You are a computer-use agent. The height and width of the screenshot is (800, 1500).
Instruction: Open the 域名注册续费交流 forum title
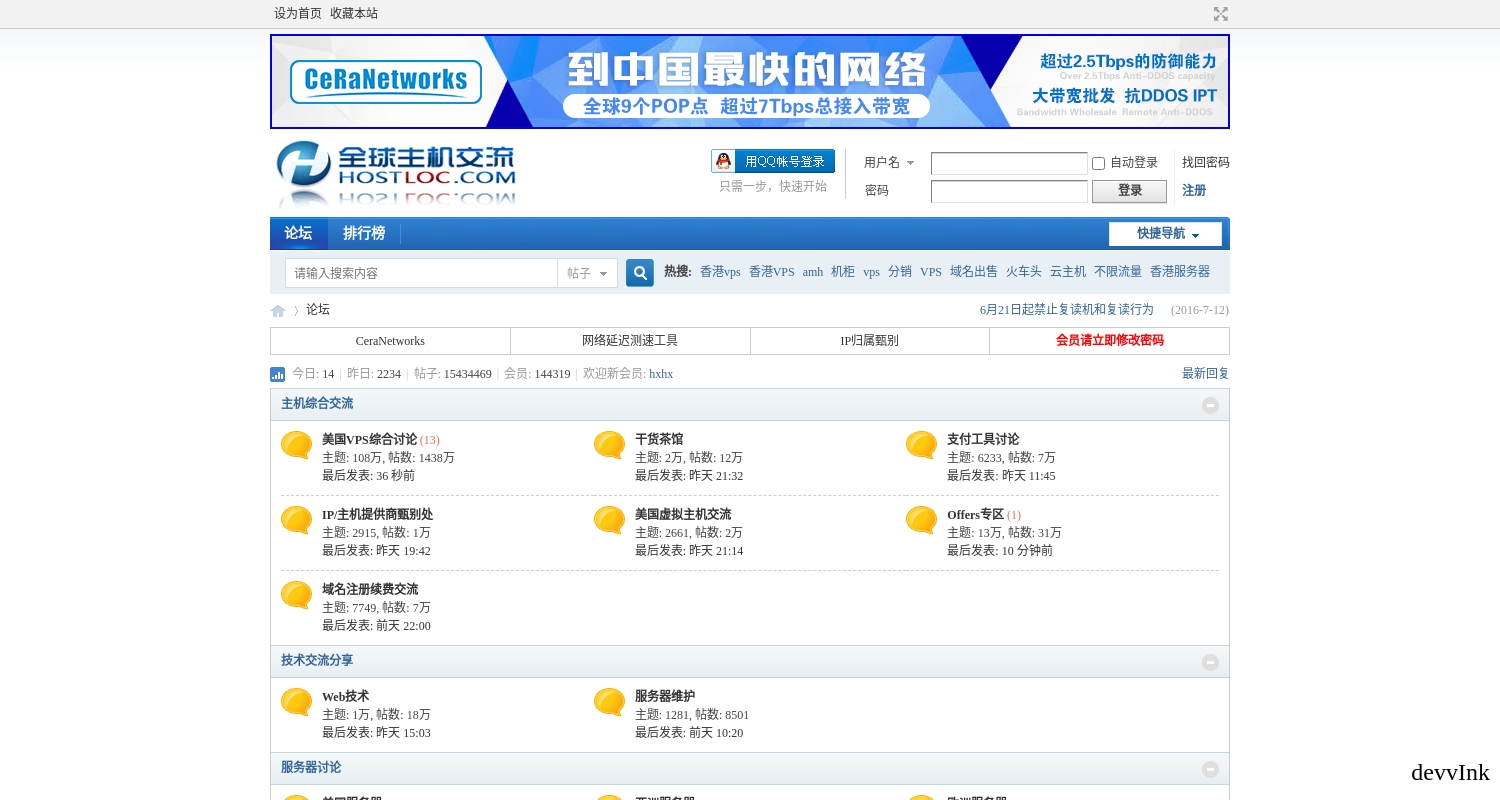(x=370, y=590)
